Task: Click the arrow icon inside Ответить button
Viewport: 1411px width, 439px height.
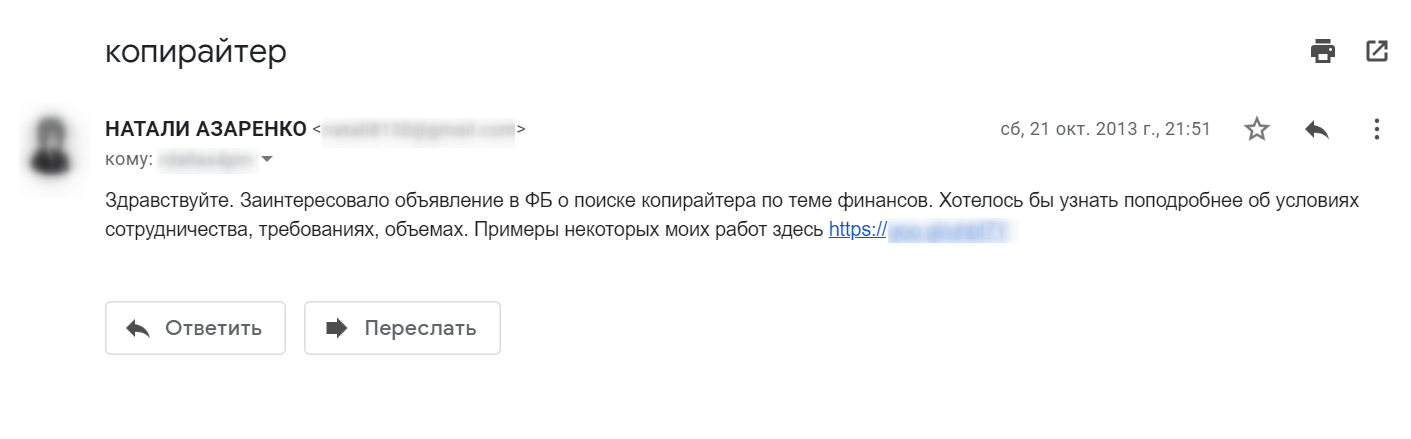Action: coord(138,328)
